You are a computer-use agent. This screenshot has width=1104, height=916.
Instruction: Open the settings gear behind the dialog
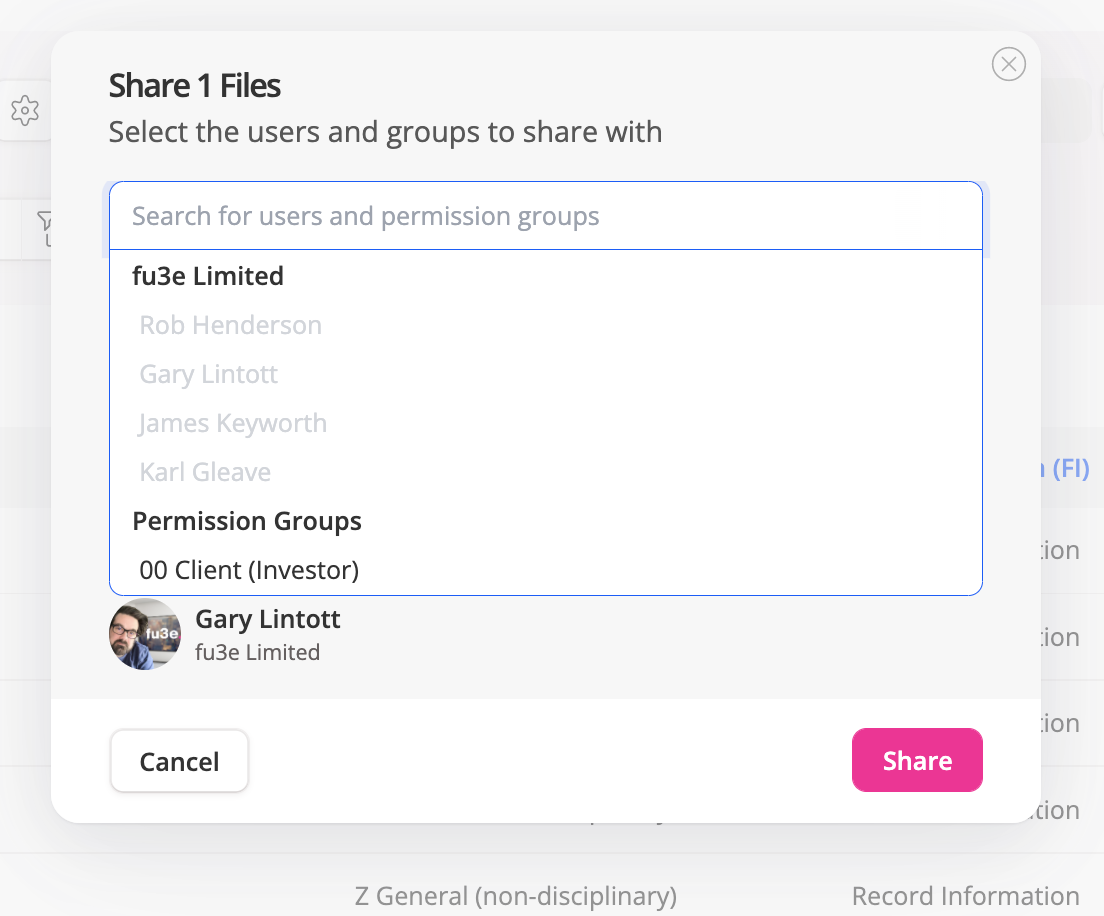pos(25,111)
